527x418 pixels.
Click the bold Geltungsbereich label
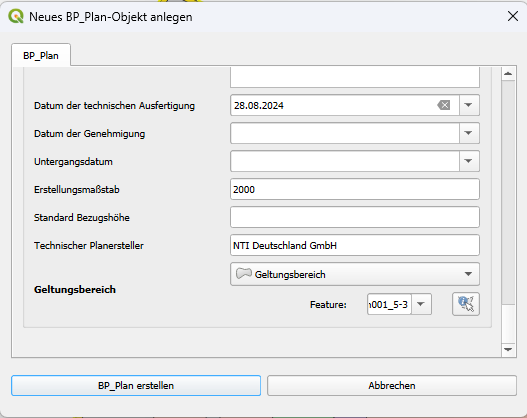[75, 289]
